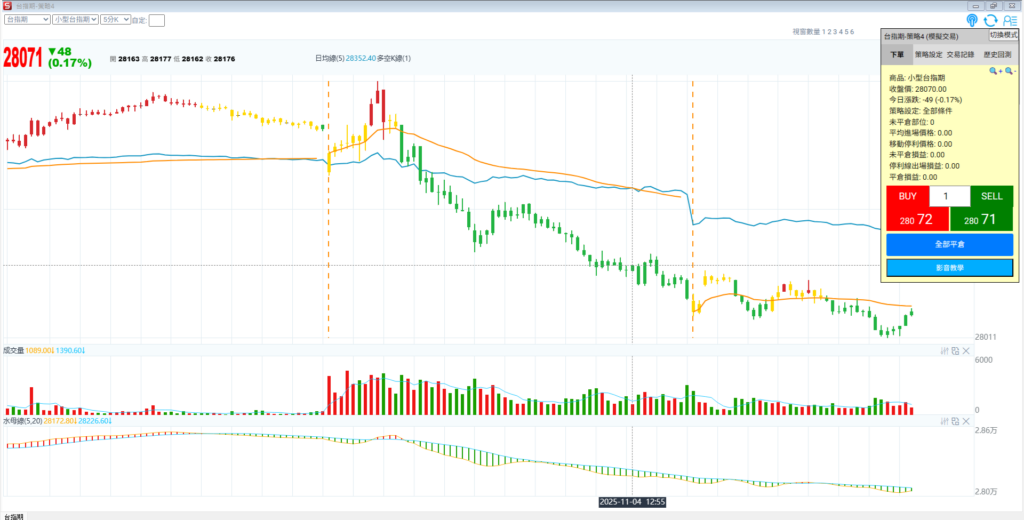The width and height of the screenshot is (1024, 520).
Task: Click the 自定 custom interval input box
Action: pyautogui.click(x=157, y=20)
